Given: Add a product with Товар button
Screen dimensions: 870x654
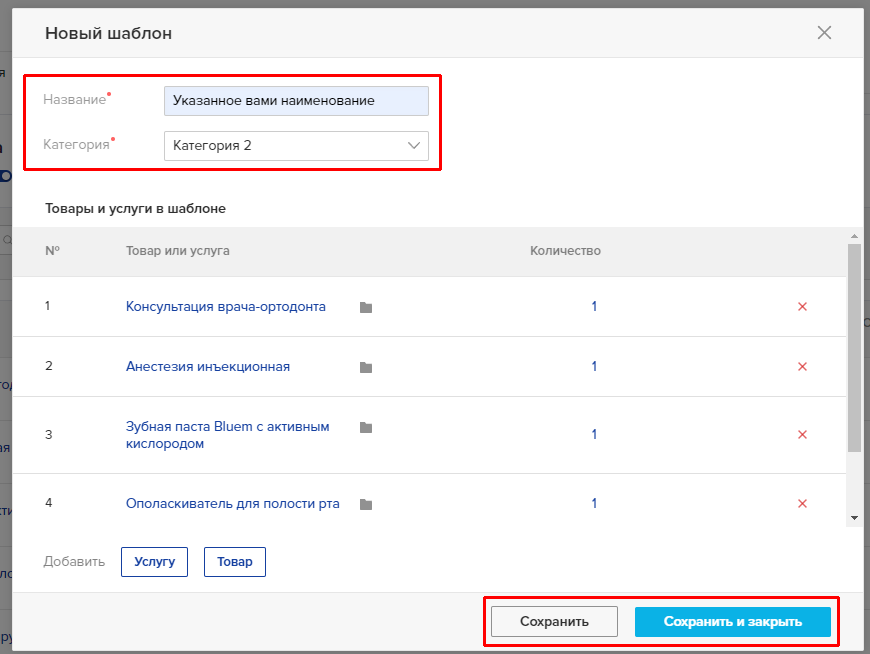Looking at the screenshot, I should tap(235, 562).
